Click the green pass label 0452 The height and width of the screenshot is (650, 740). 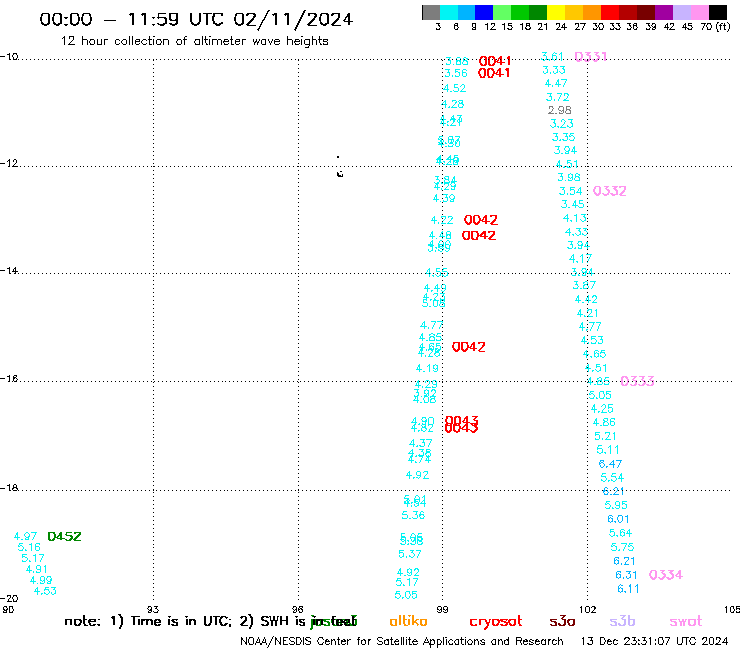coord(64,537)
